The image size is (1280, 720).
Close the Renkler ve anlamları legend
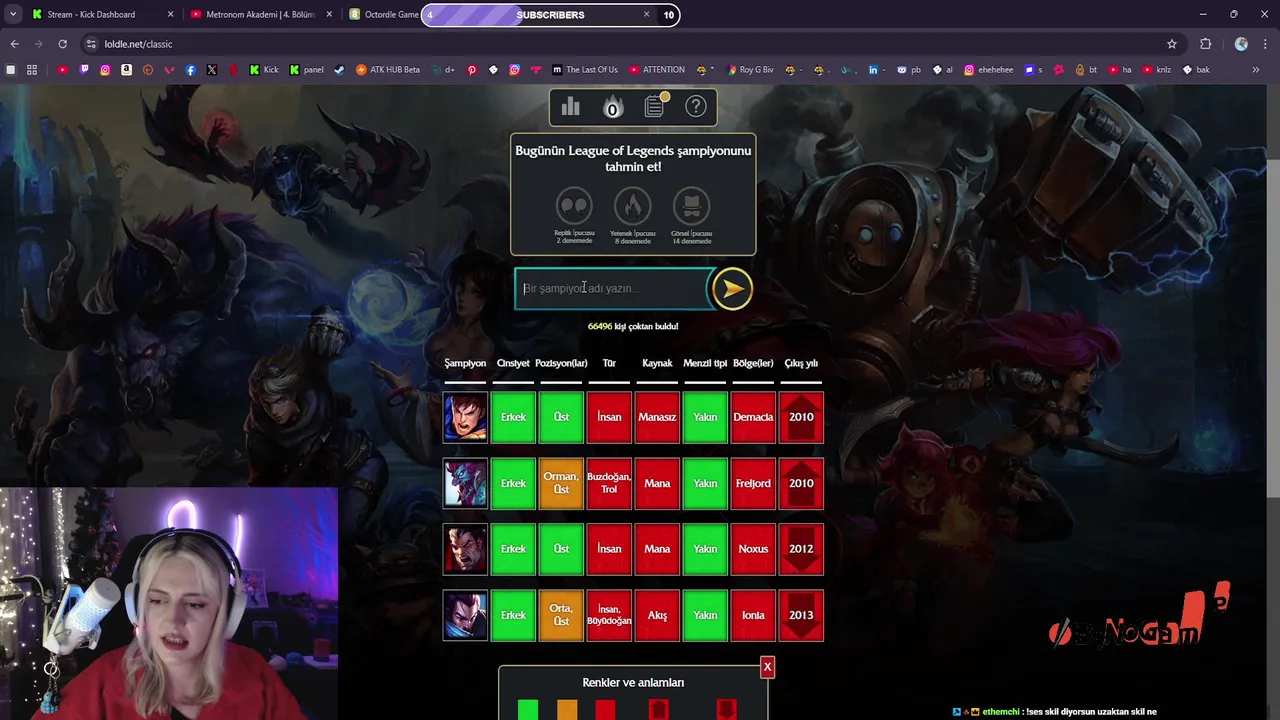pyautogui.click(x=767, y=667)
